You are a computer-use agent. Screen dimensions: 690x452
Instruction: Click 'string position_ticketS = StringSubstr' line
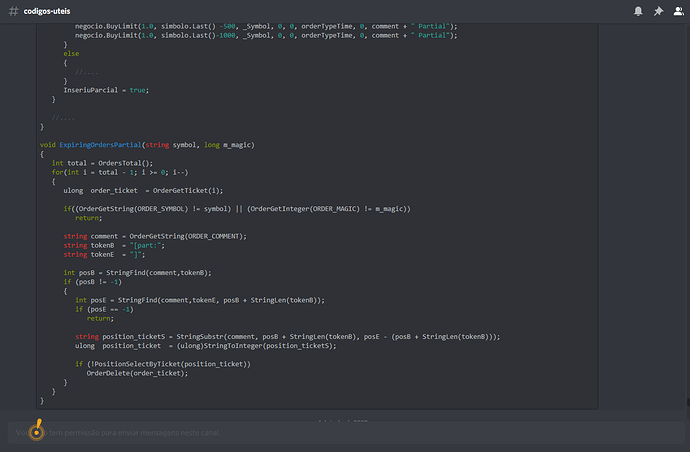pyautogui.click(x=287, y=336)
